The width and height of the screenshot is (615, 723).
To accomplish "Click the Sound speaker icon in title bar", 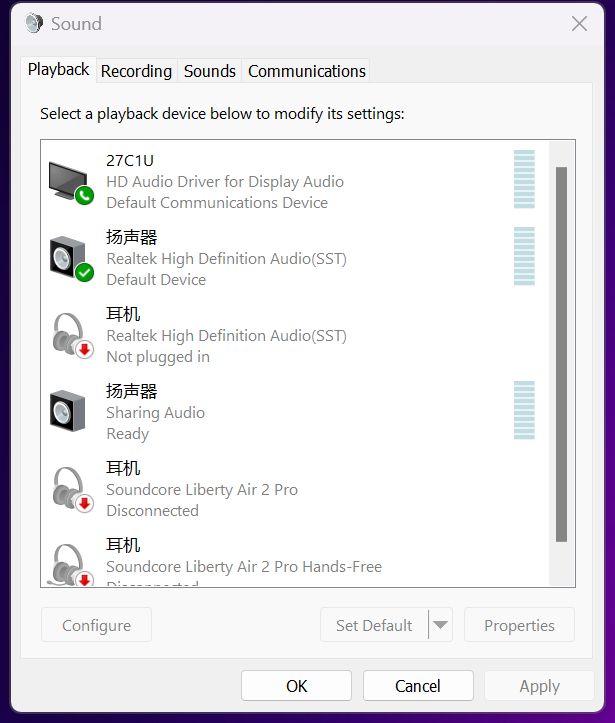I will click(34, 23).
